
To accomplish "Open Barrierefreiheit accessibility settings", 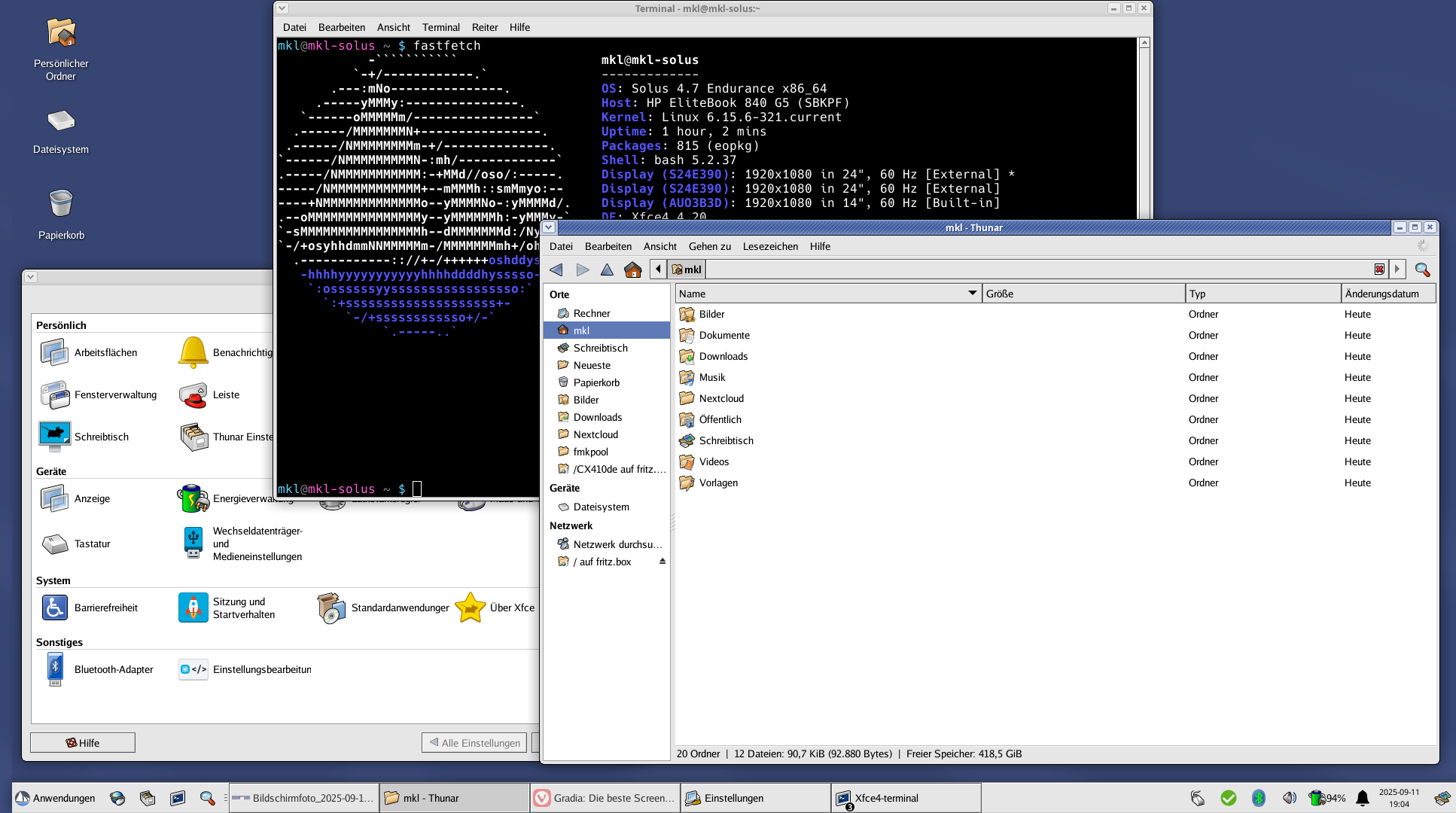I will 89,607.
